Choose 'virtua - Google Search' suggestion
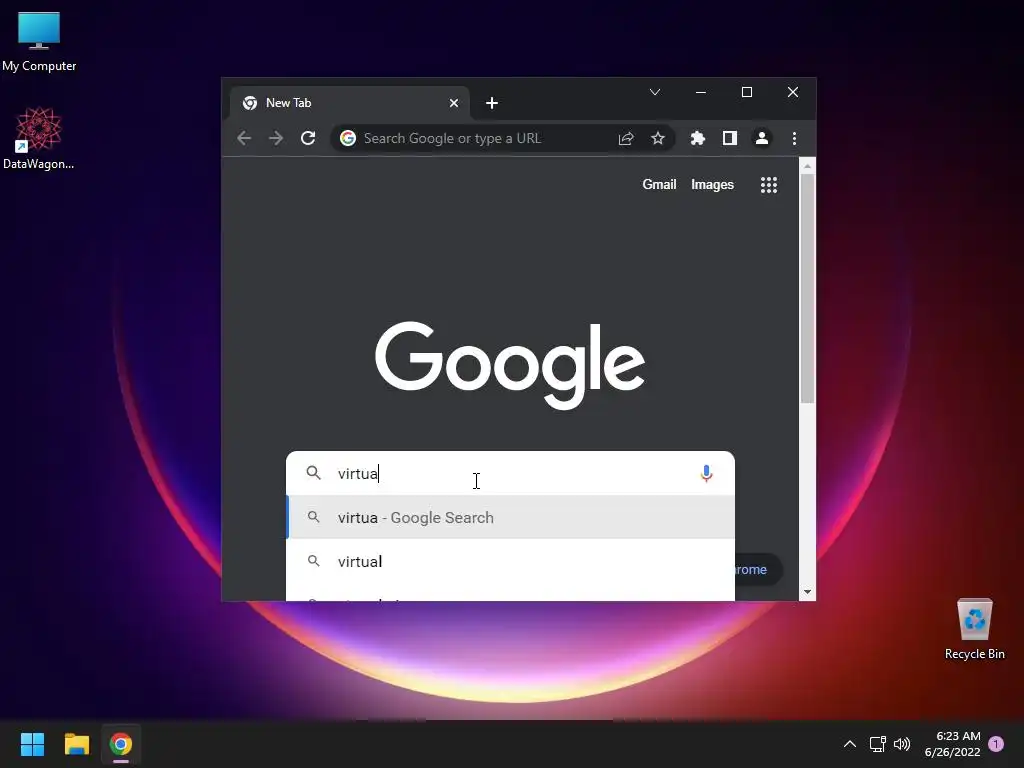This screenshot has width=1024, height=768. 511,517
